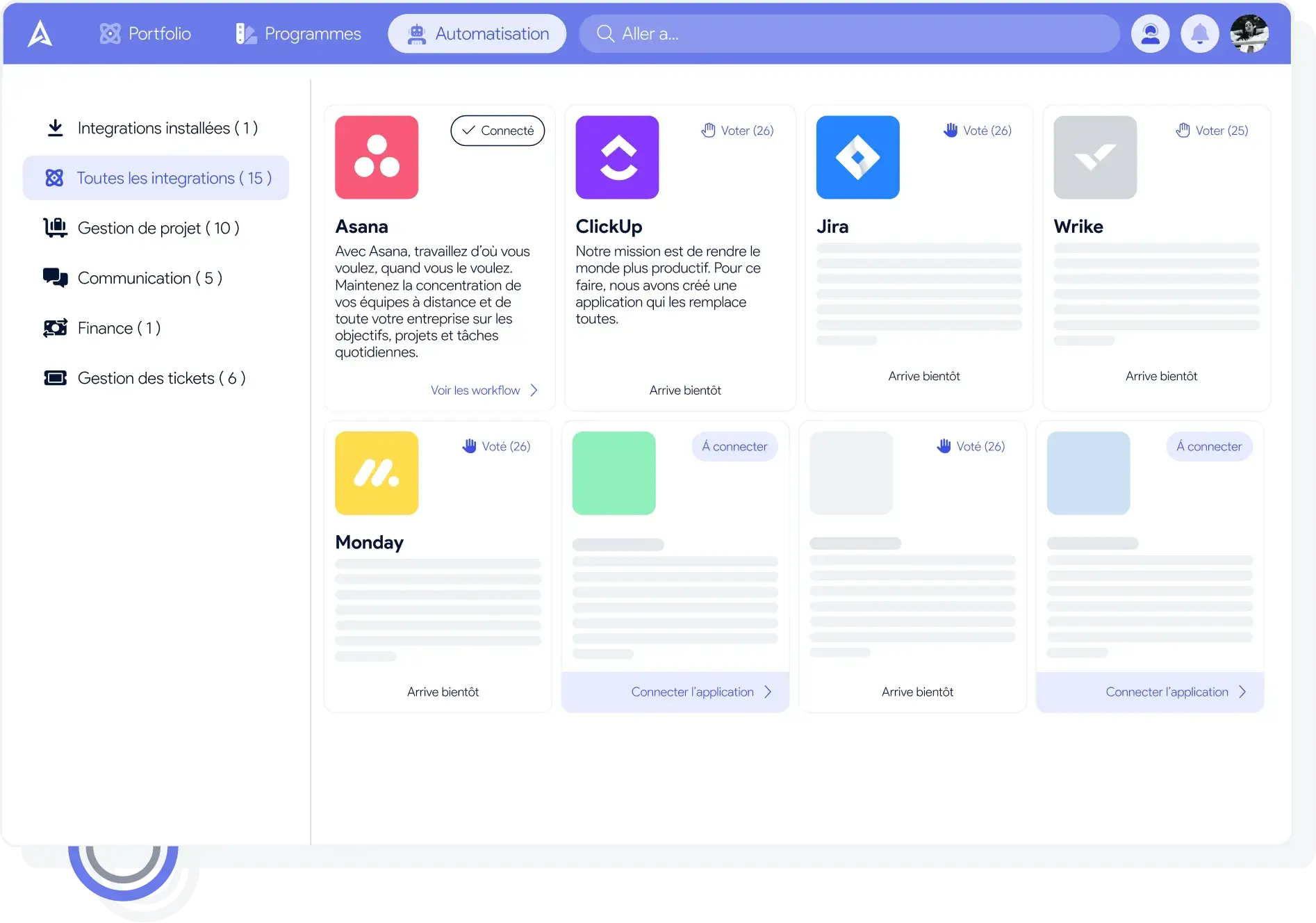1316x923 pixels.
Task: Click the chevron on blue card's Connecter l'application
Action: (x=1242, y=692)
